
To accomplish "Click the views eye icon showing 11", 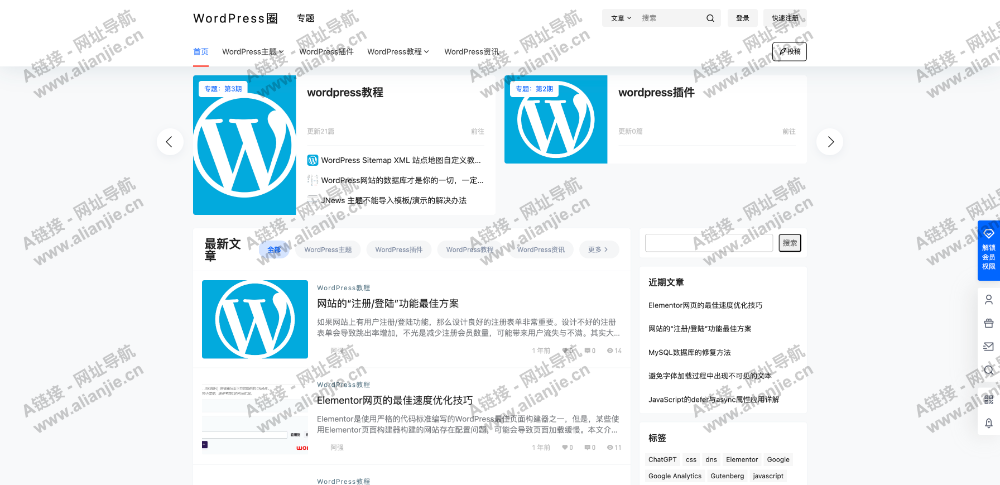I will (610, 447).
